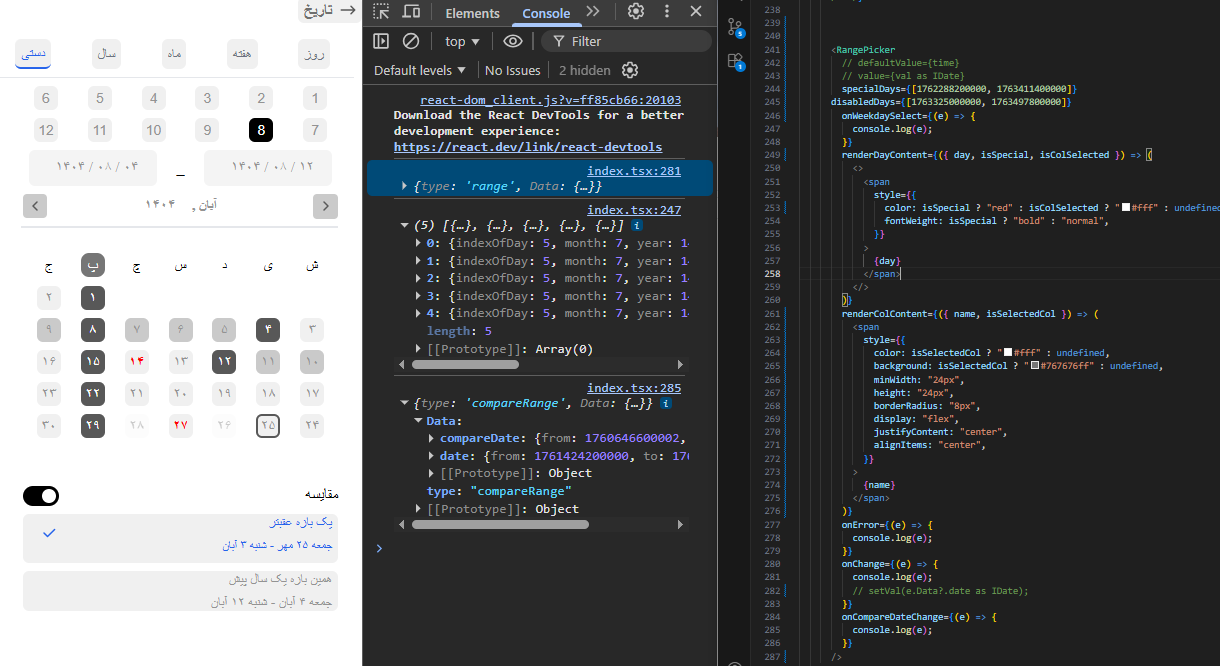Choose the 8 quick-number button
The height and width of the screenshot is (666, 1220).
(x=261, y=130)
